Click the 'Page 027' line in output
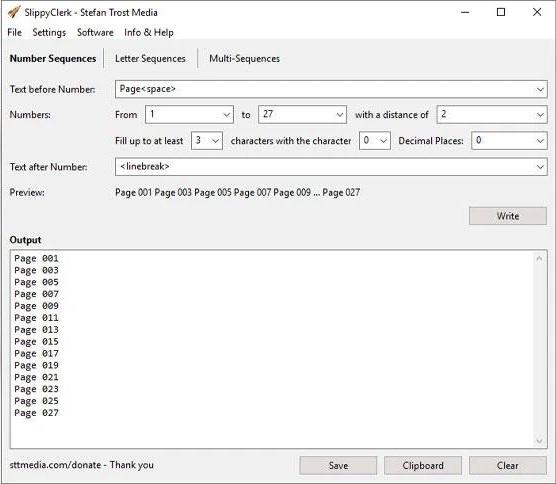The height and width of the screenshot is (484, 556). pyautogui.click(x=36, y=413)
